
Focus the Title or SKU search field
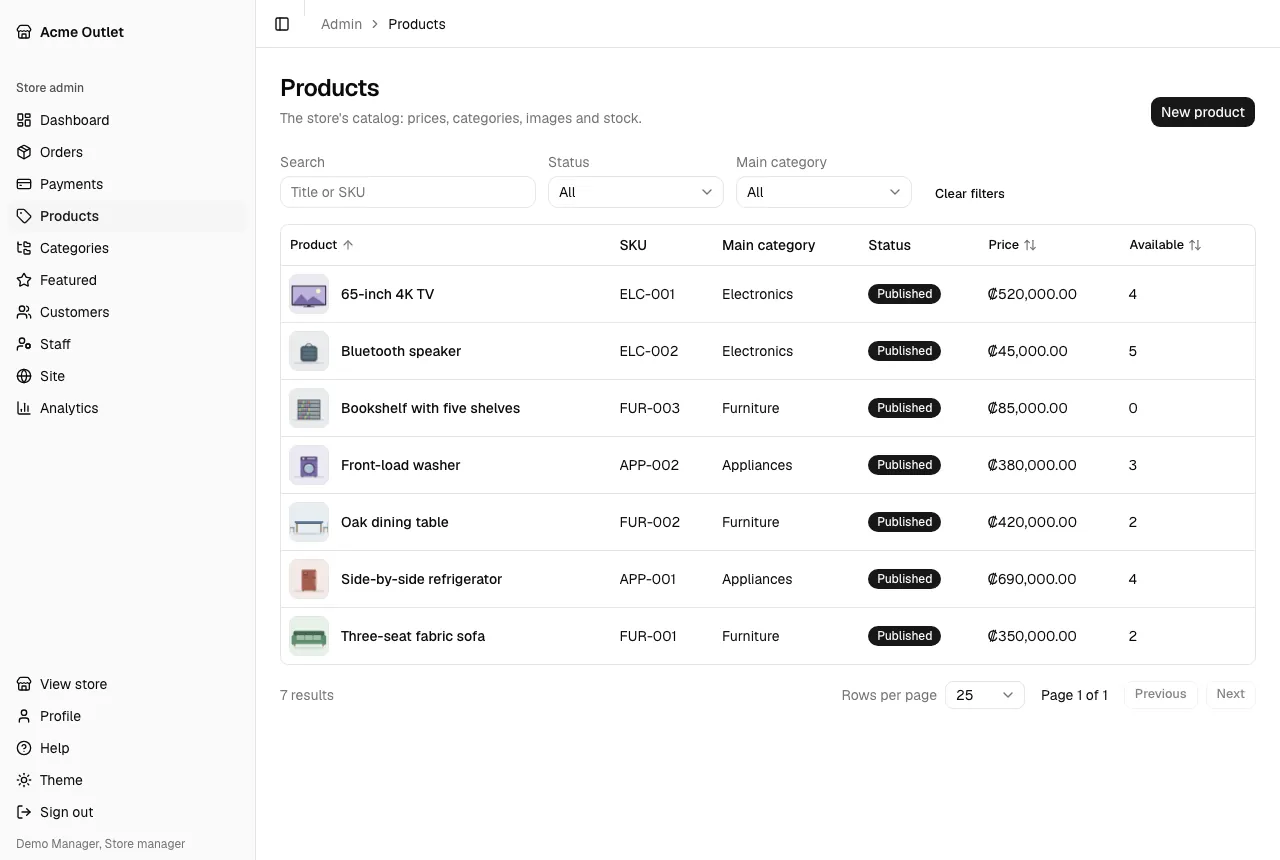(408, 192)
